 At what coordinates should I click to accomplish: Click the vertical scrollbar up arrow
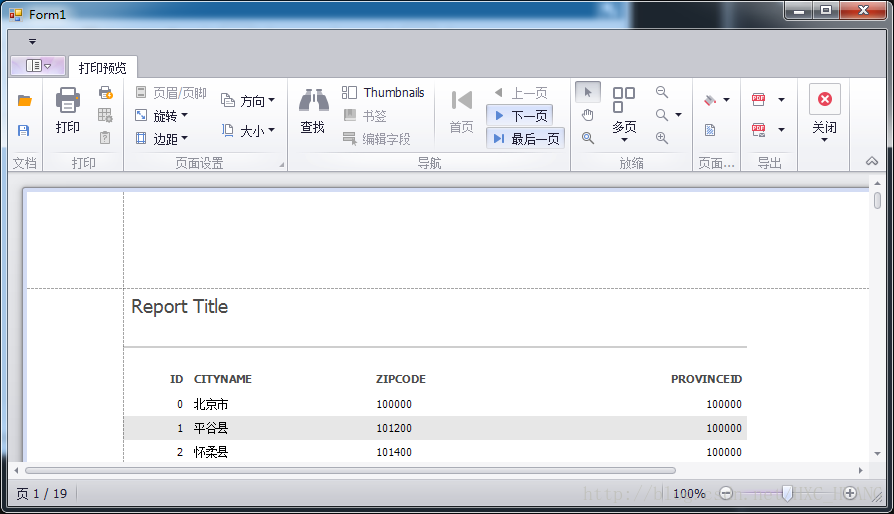pyautogui.click(x=877, y=183)
